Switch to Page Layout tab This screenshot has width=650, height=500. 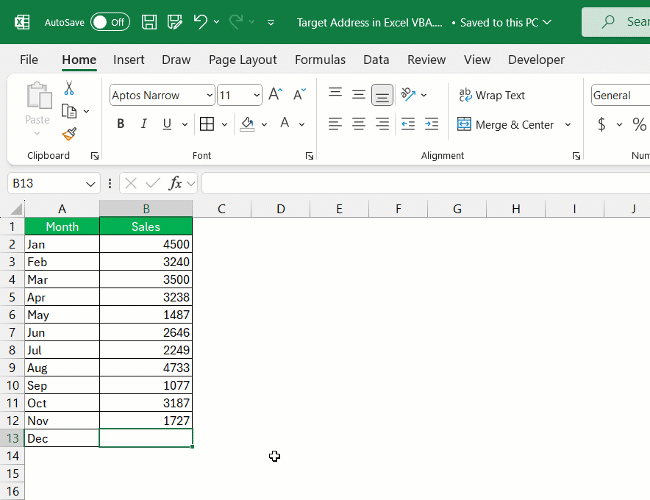click(x=243, y=60)
